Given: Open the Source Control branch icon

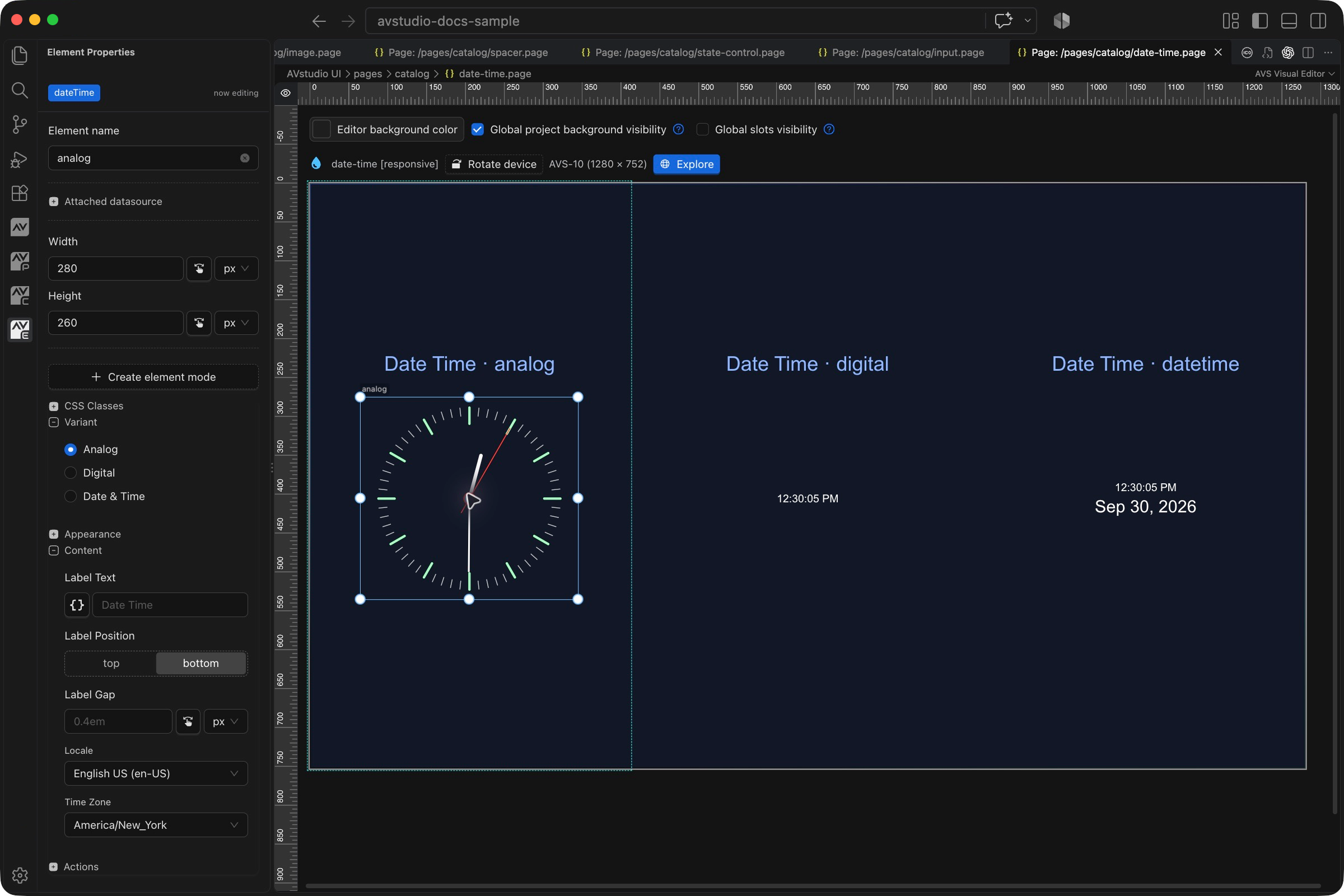Looking at the screenshot, I should pos(20,124).
